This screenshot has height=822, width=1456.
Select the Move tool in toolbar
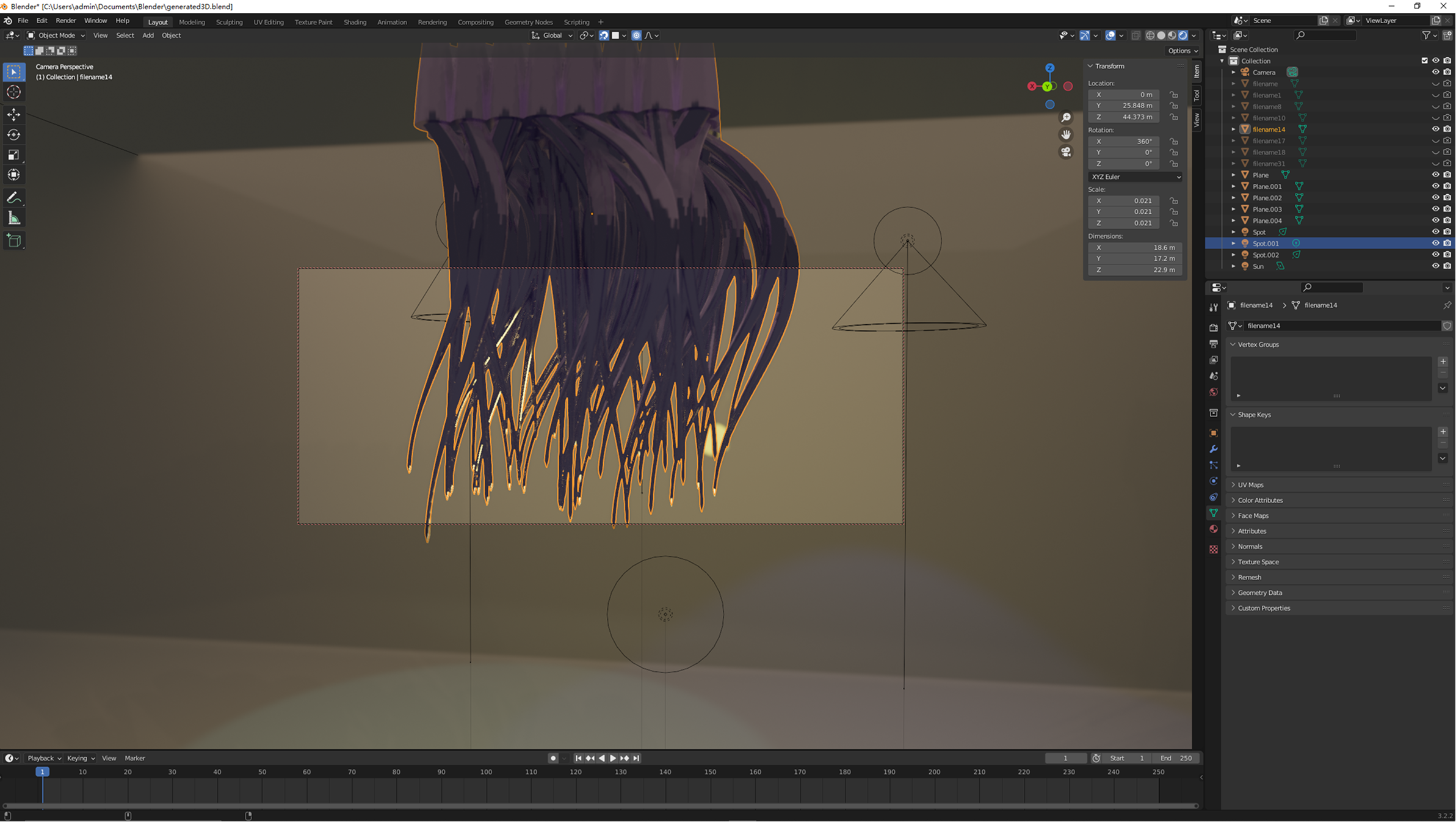tap(13, 114)
